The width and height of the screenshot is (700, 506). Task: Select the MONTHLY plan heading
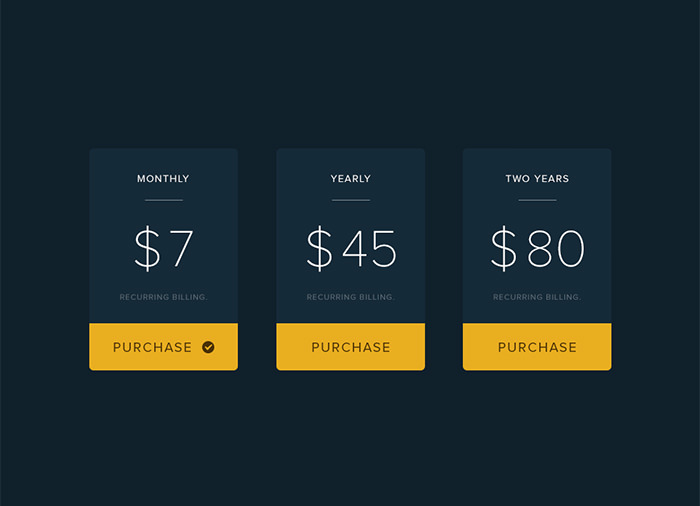tap(163, 179)
